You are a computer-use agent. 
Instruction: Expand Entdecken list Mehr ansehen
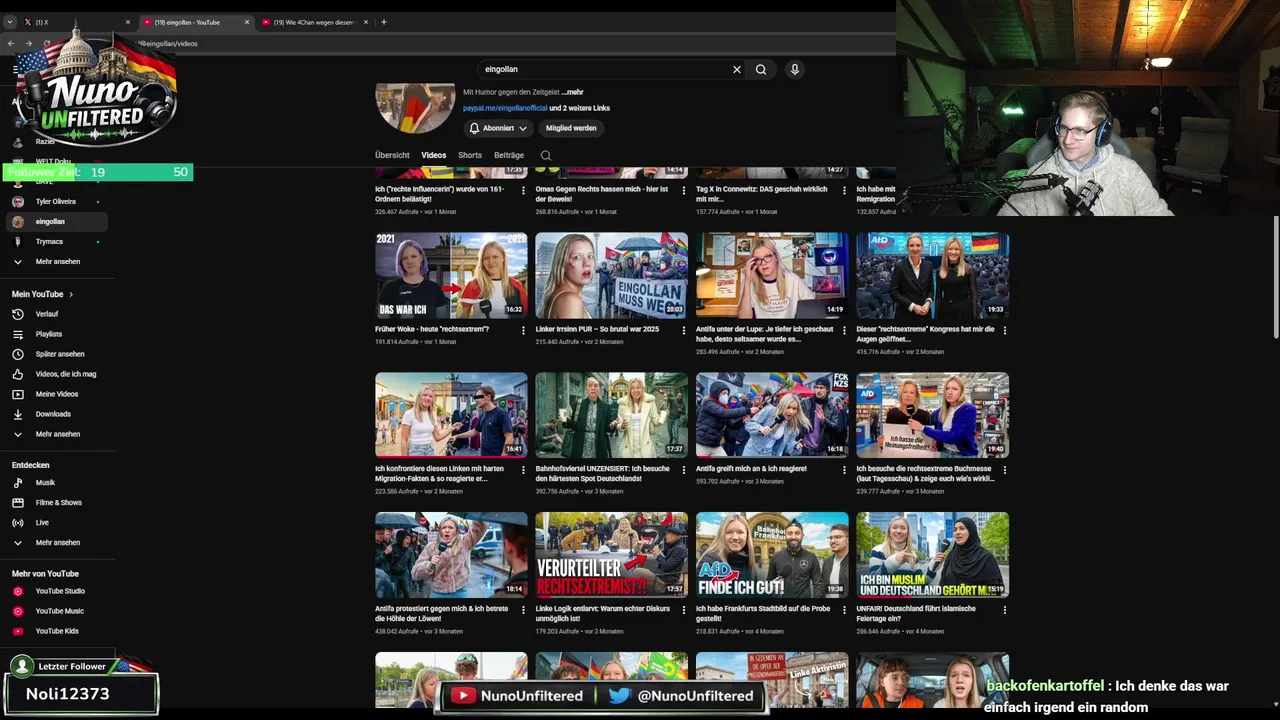click(58, 543)
